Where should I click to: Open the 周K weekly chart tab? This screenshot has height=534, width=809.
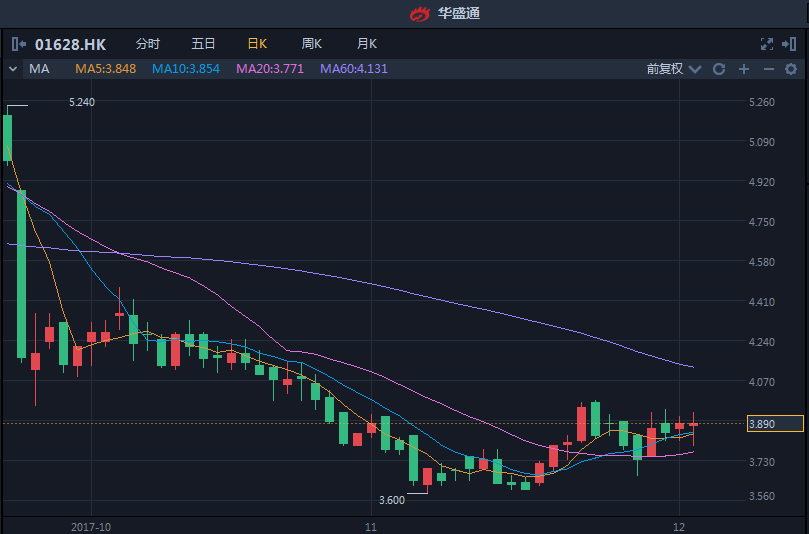point(312,44)
